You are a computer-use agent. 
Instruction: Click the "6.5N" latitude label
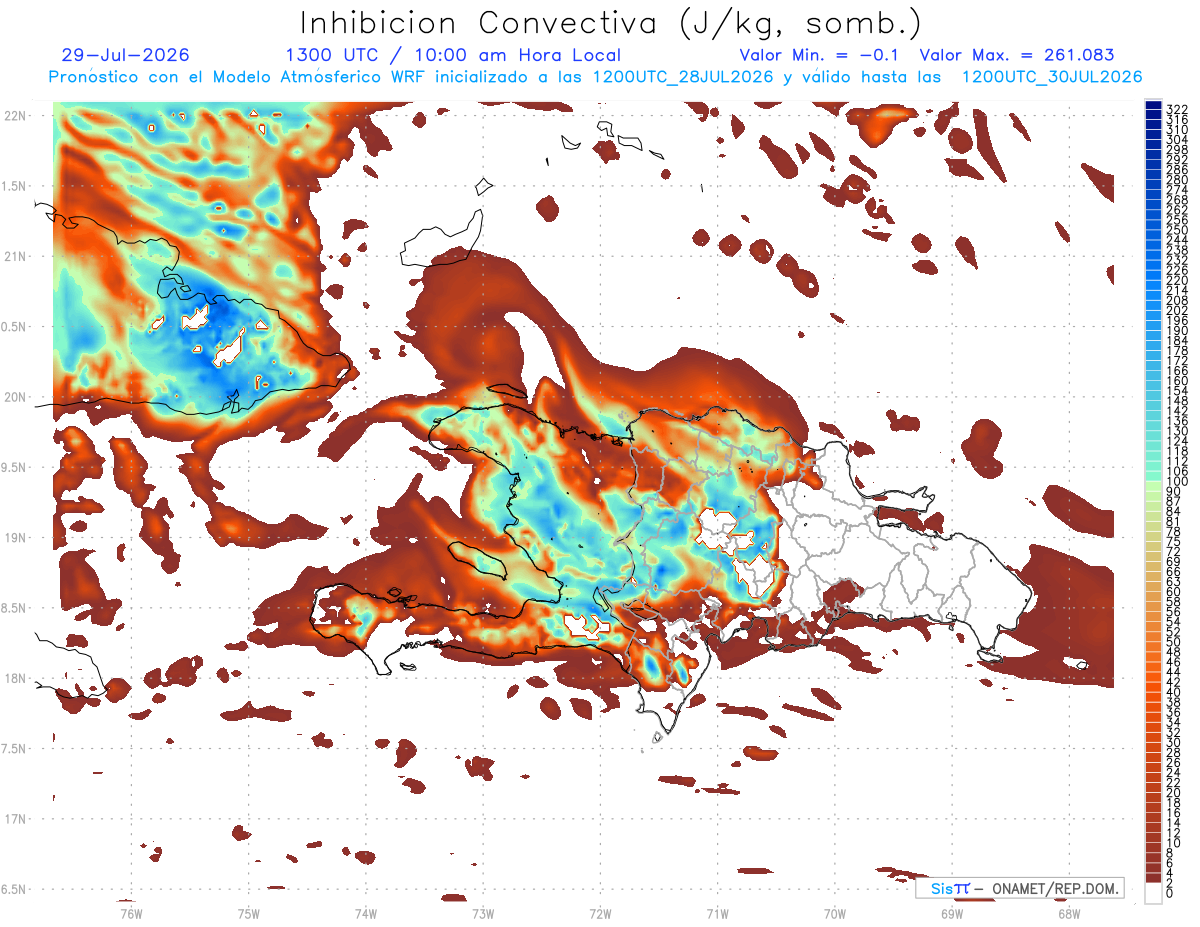(15, 889)
